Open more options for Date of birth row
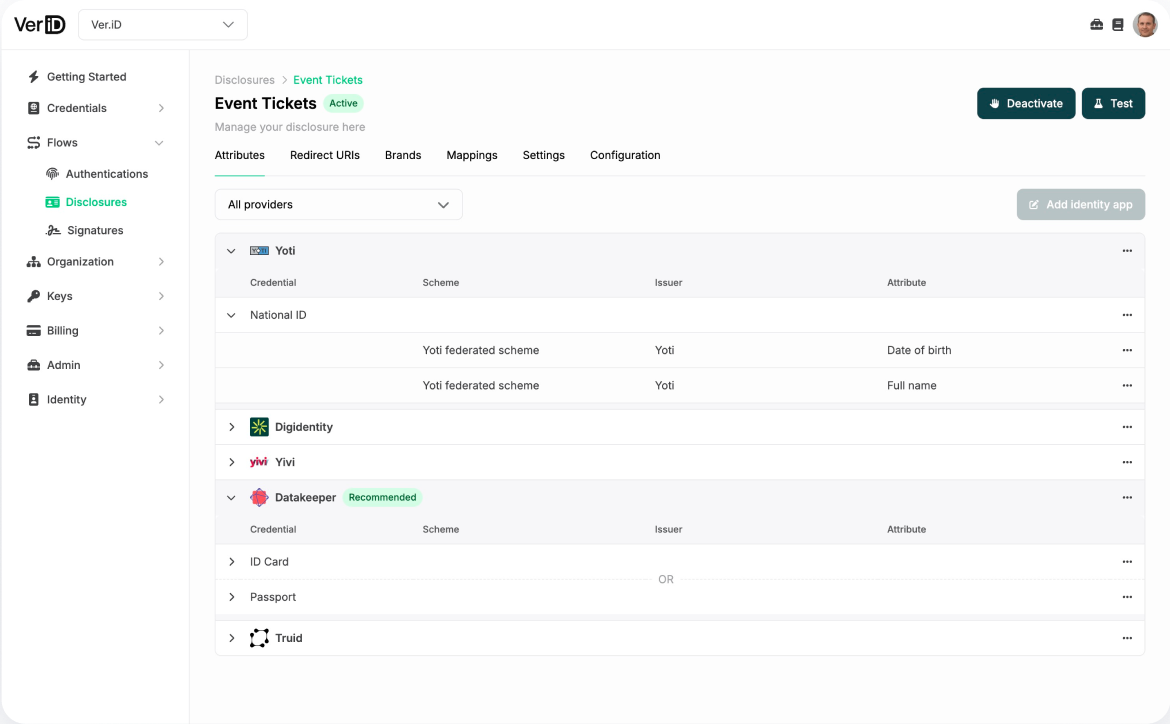The height and width of the screenshot is (724, 1170). point(1127,350)
